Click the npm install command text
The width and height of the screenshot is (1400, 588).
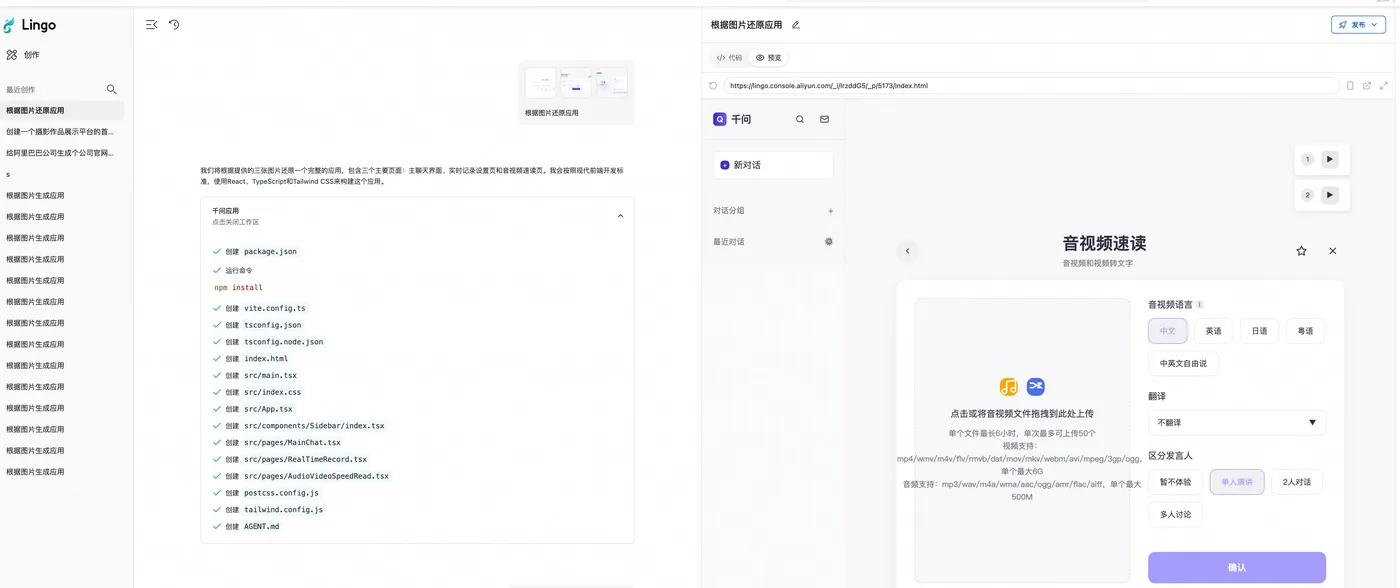(x=239, y=288)
